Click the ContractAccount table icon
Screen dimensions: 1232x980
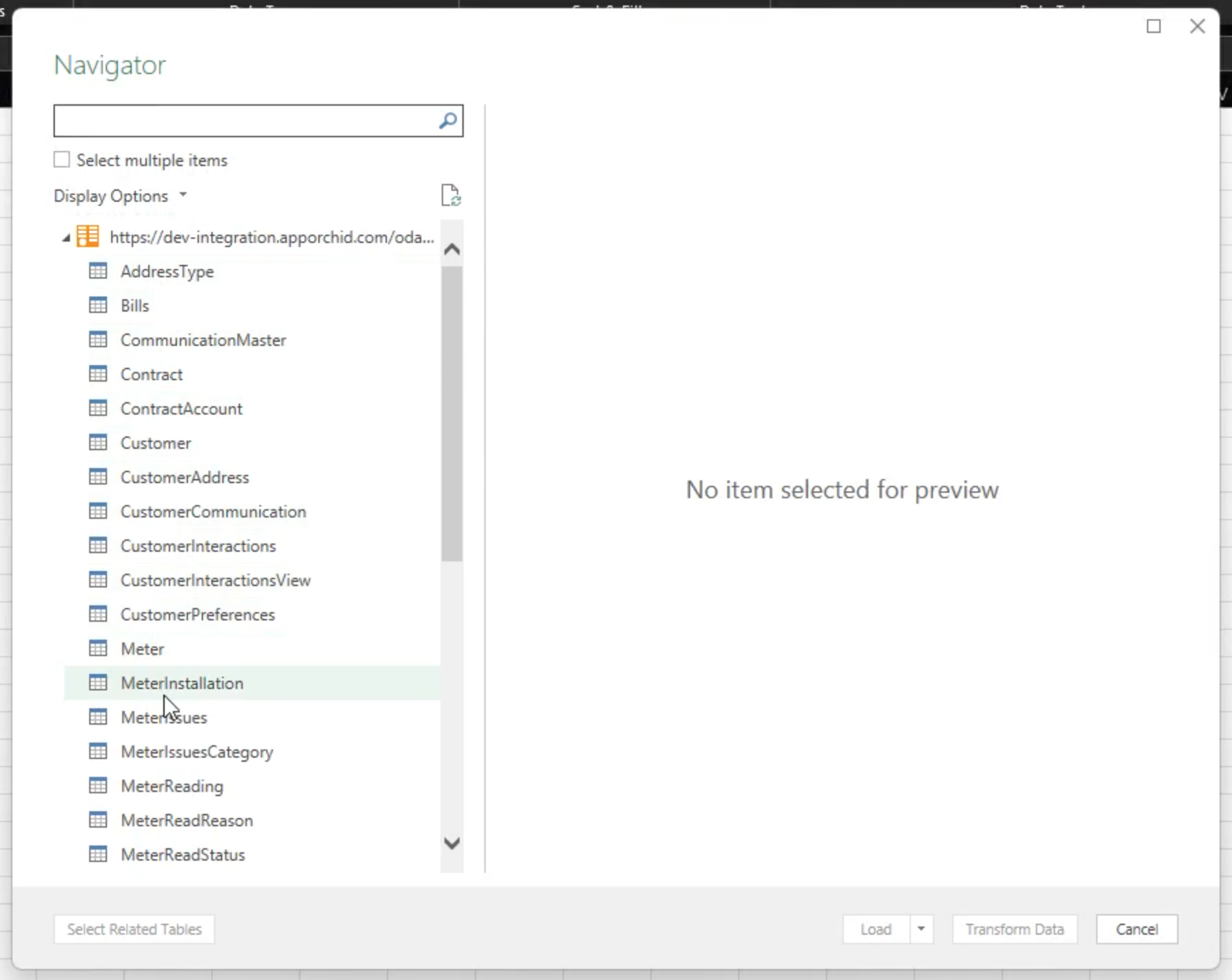click(x=98, y=408)
